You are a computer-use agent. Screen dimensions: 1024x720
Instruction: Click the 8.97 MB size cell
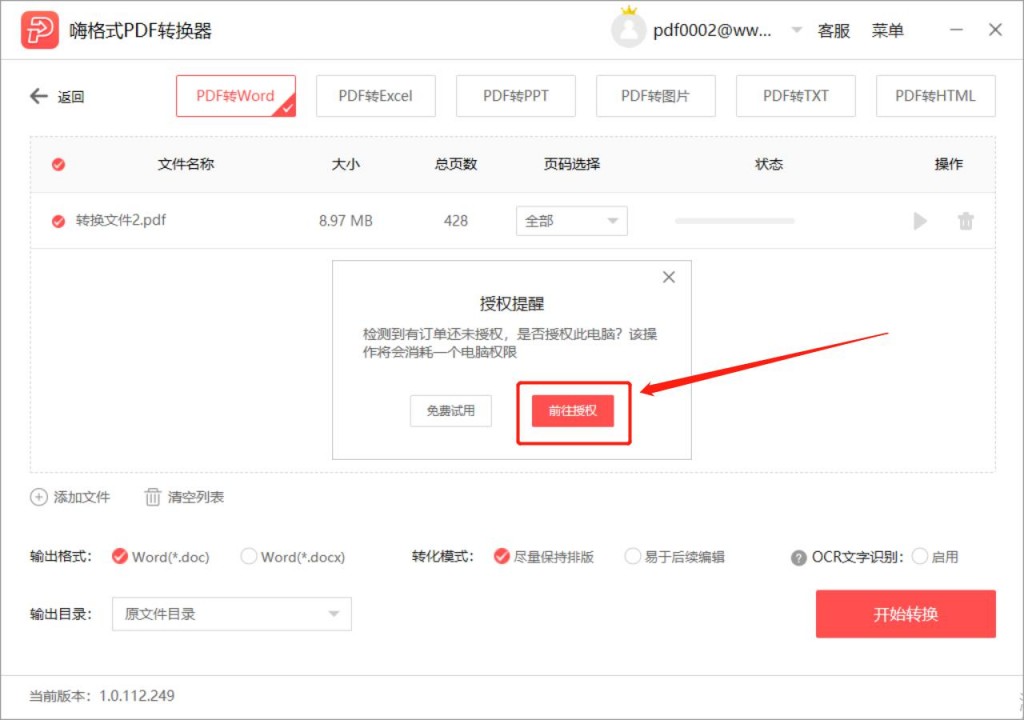click(x=345, y=221)
